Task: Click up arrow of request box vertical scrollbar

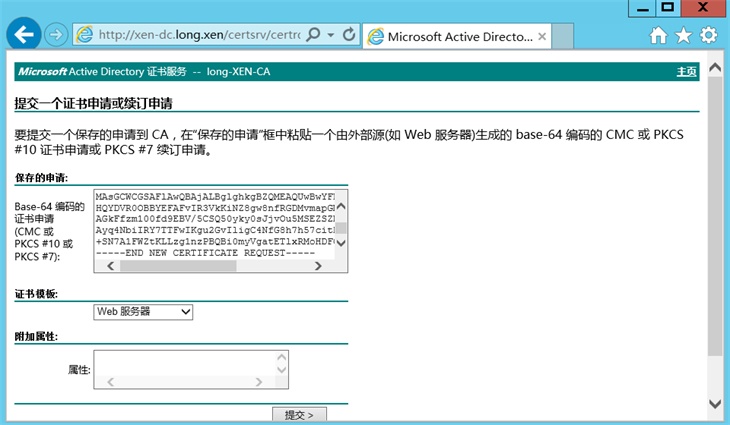Action: point(341,206)
